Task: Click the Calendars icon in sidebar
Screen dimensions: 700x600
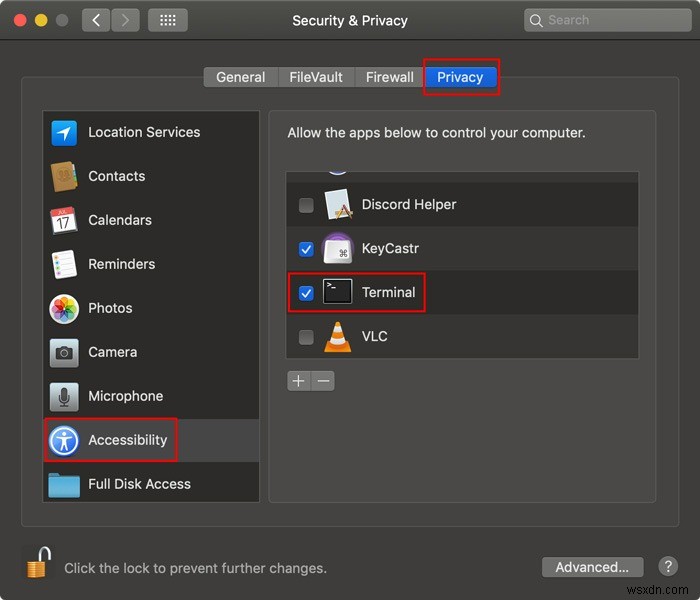Action: [x=63, y=220]
